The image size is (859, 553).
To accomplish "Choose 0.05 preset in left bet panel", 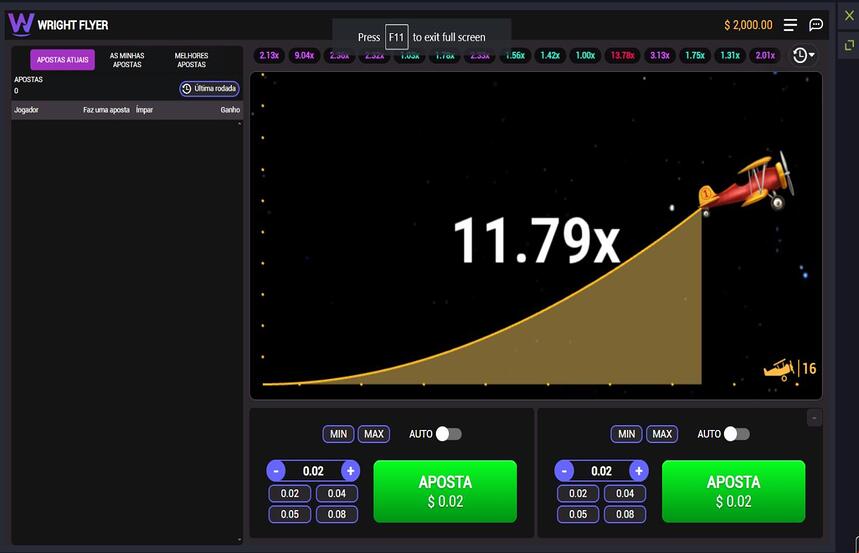I will [x=290, y=514].
